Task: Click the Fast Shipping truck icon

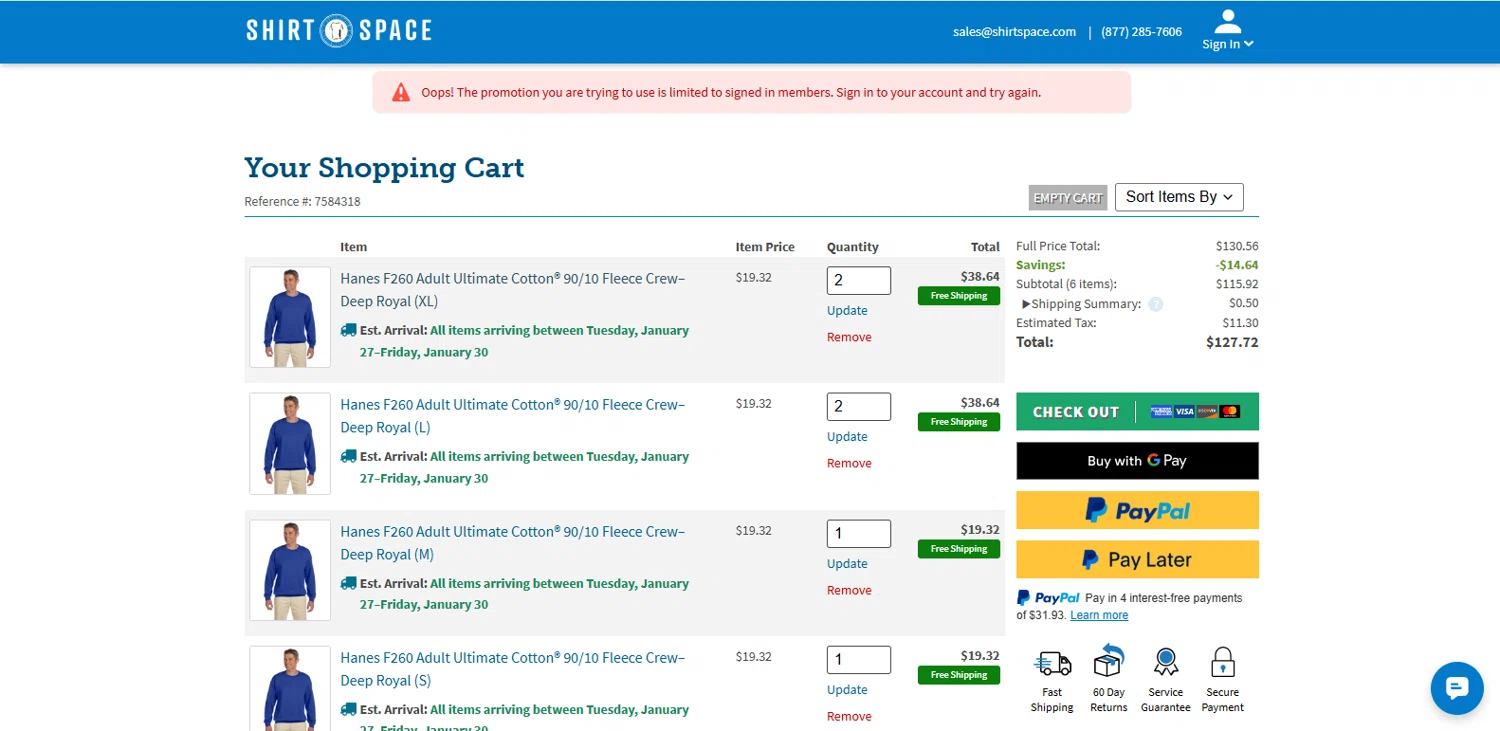Action: click(x=1052, y=662)
